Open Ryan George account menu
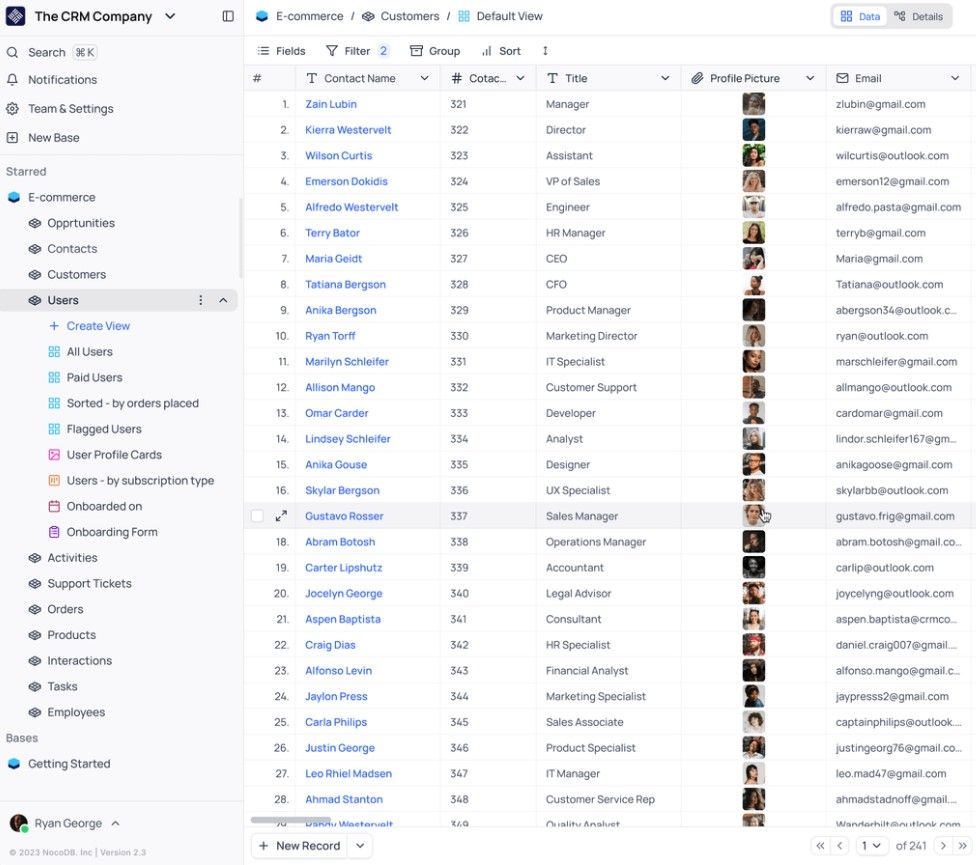Viewport: 976px width, 865px height. (x=65, y=823)
